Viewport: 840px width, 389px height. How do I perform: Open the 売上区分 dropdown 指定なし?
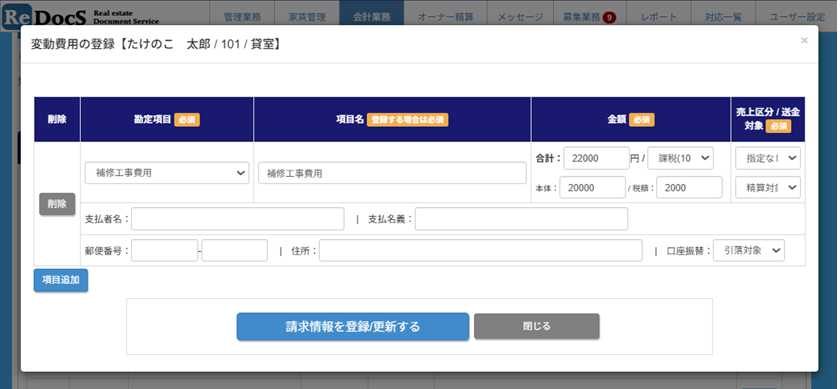(768, 158)
